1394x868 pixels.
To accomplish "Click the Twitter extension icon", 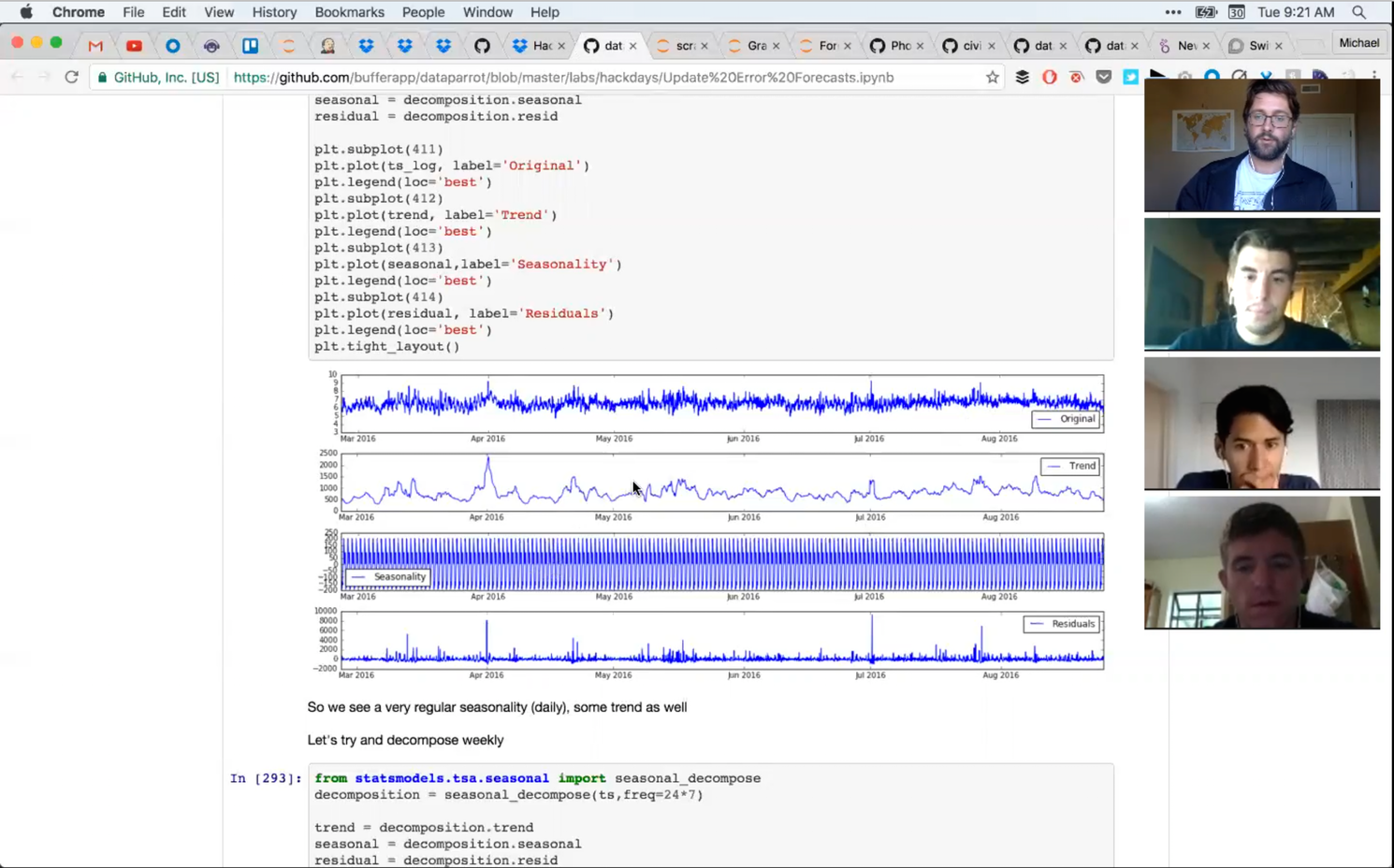I will point(1130,78).
